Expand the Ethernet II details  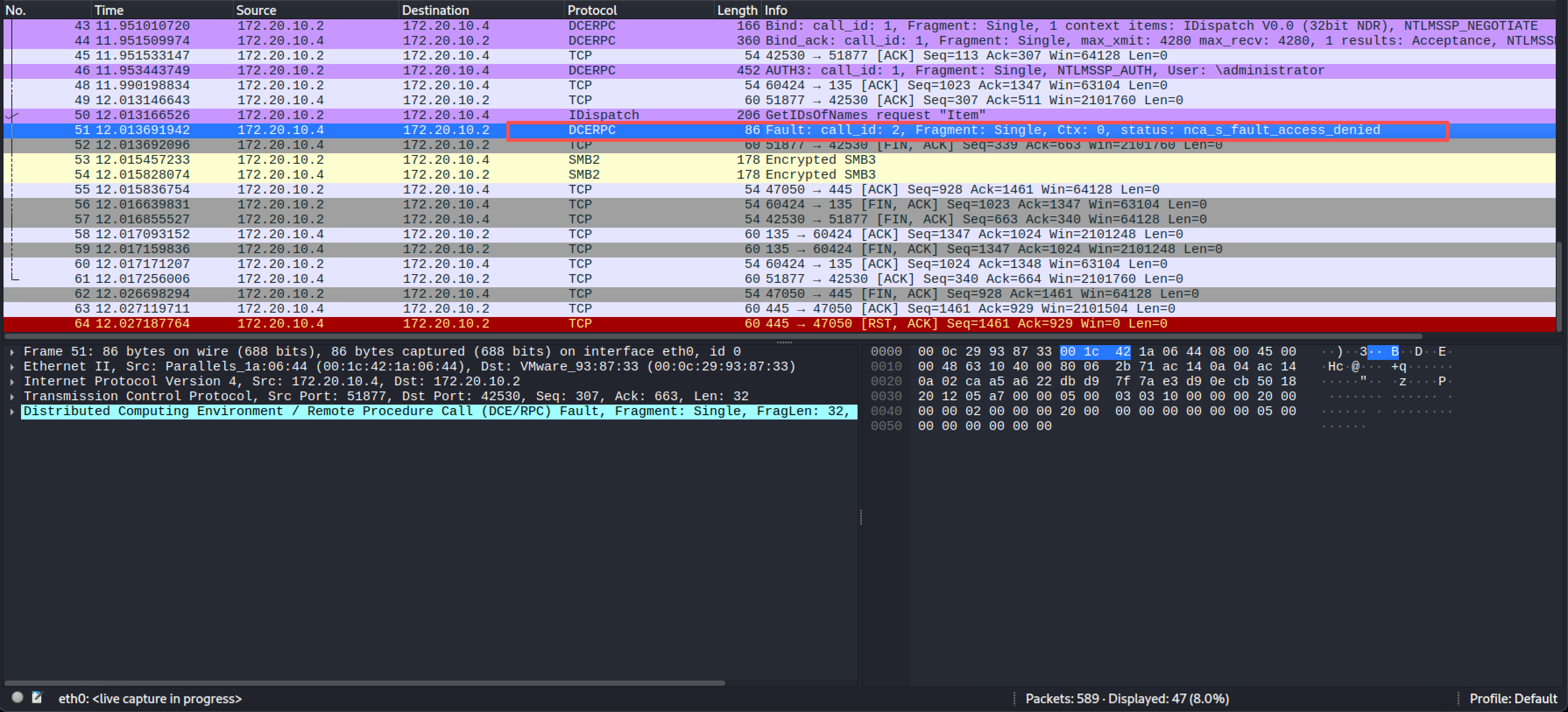coord(12,367)
